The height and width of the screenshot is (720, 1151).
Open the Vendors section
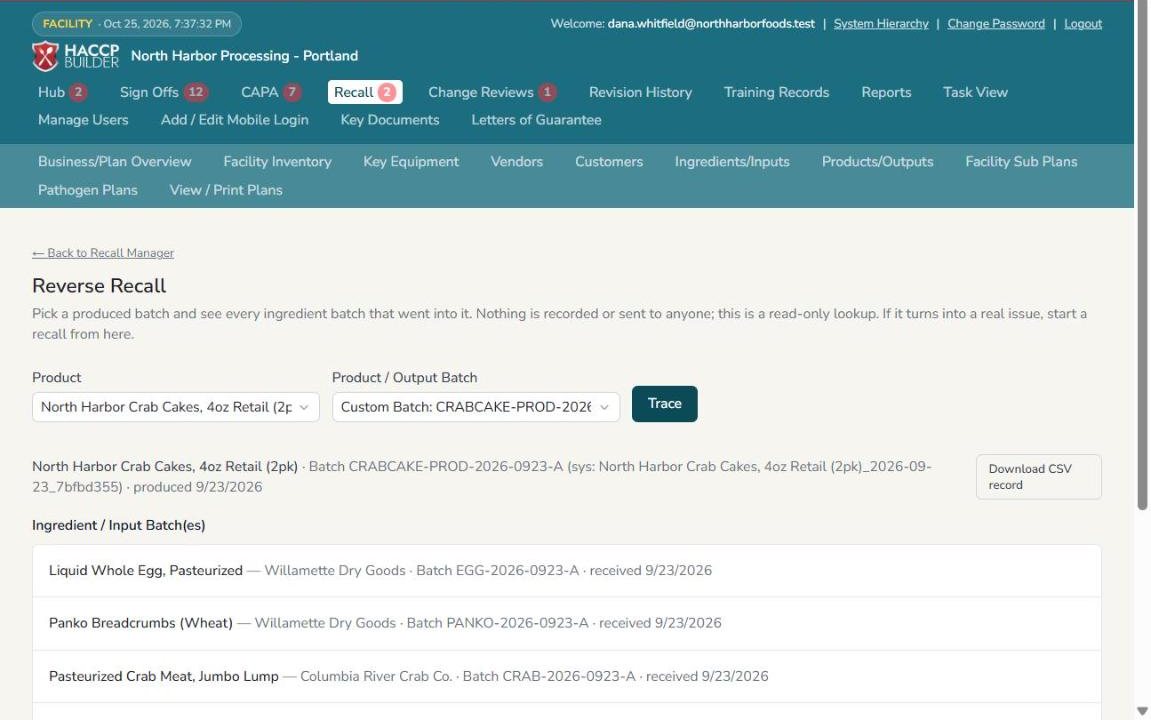pyautogui.click(x=517, y=161)
